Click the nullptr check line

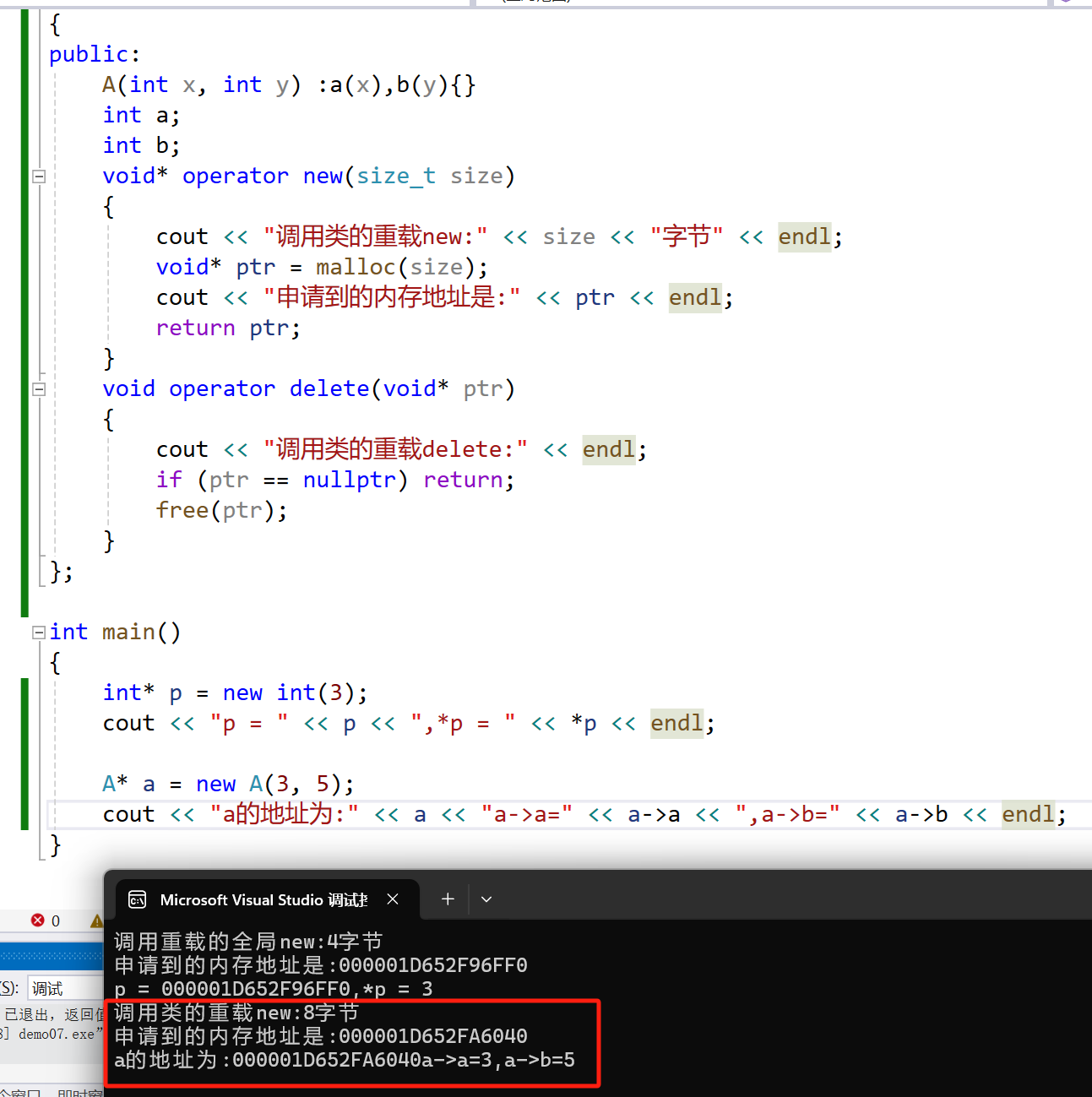click(335, 480)
